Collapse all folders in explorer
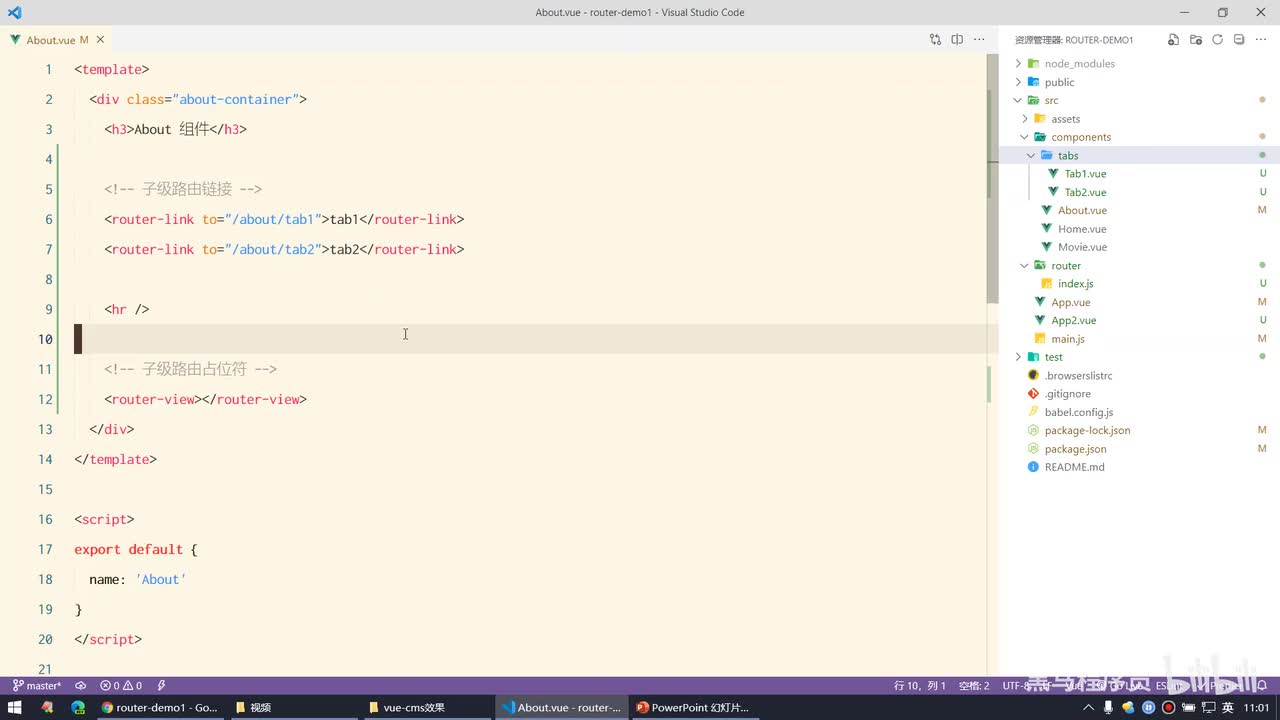1280x720 pixels. (1239, 40)
